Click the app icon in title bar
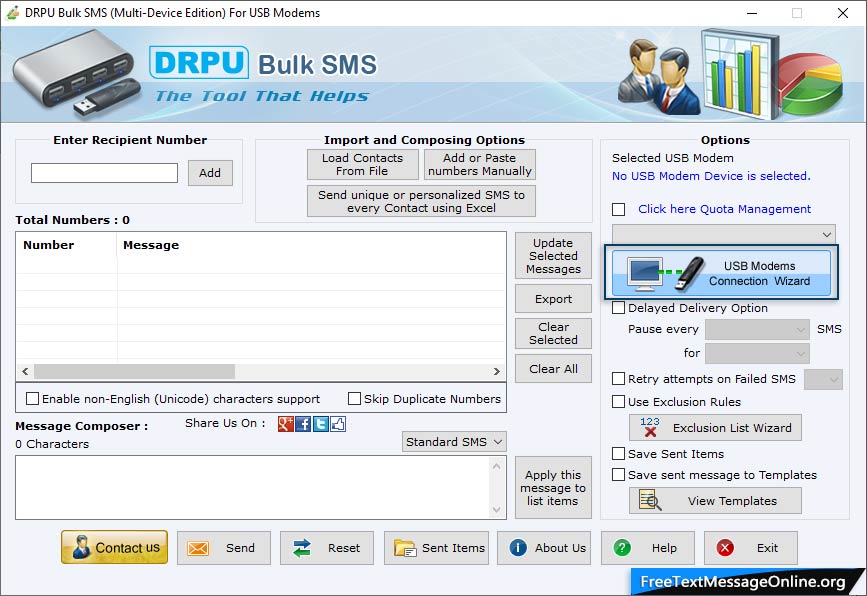The image size is (867, 596). click(x=12, y=12)
